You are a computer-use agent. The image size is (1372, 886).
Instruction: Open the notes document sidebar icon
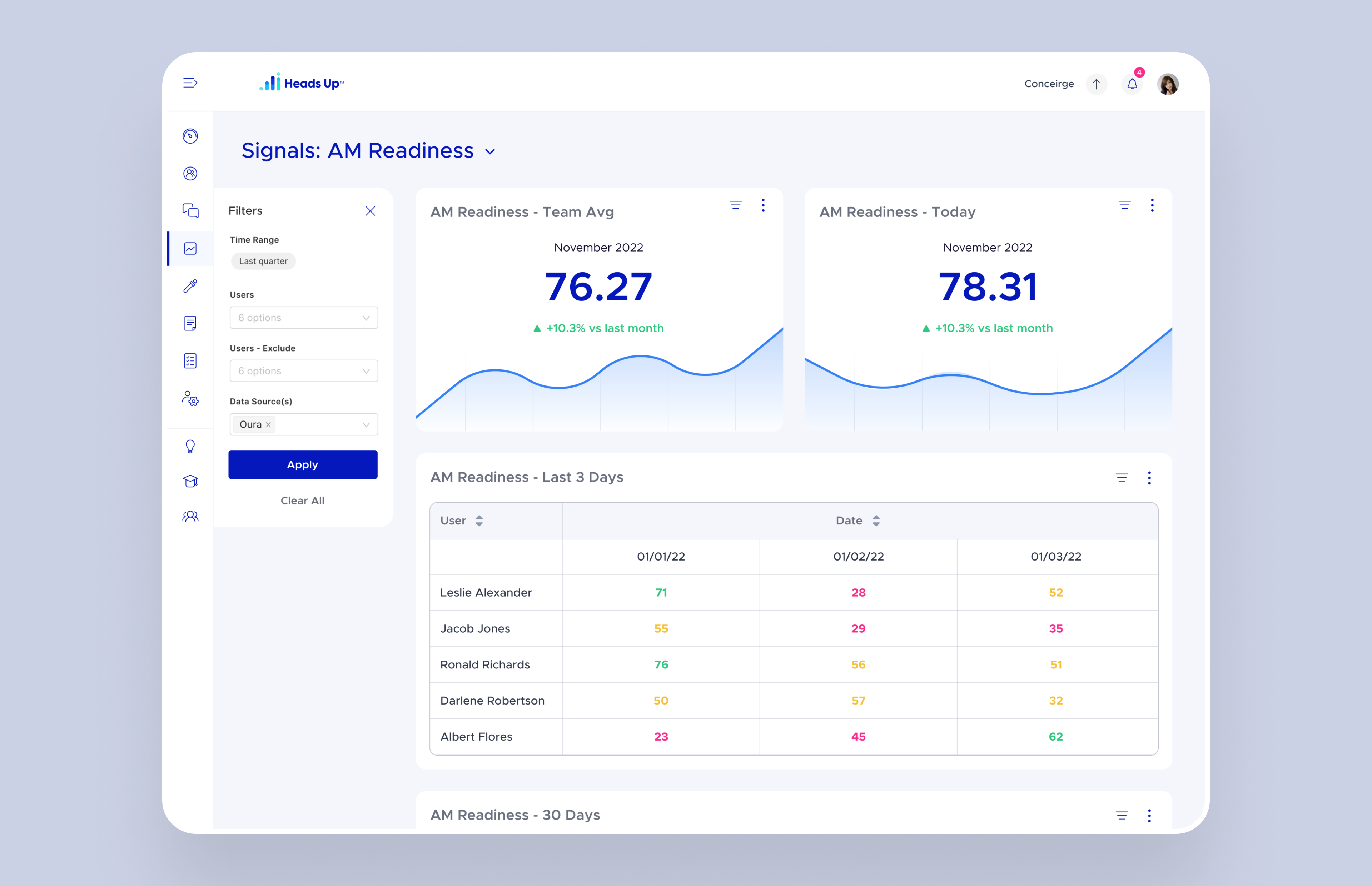(190, 323)
